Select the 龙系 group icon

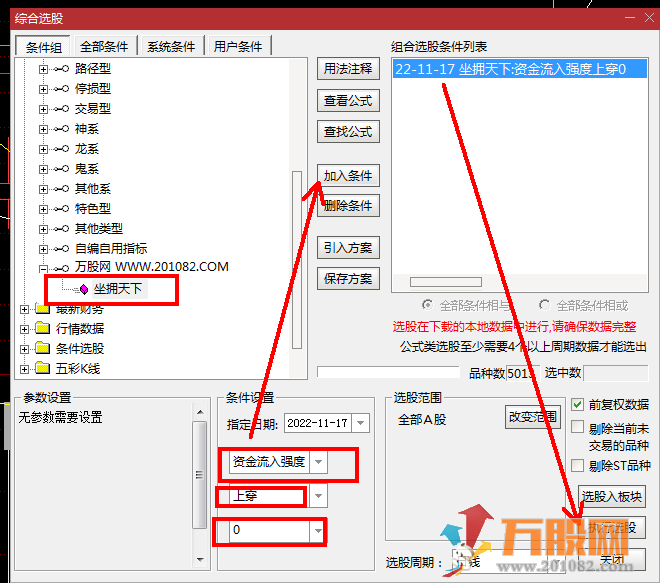pyautogui.click(x=61, y=149)
